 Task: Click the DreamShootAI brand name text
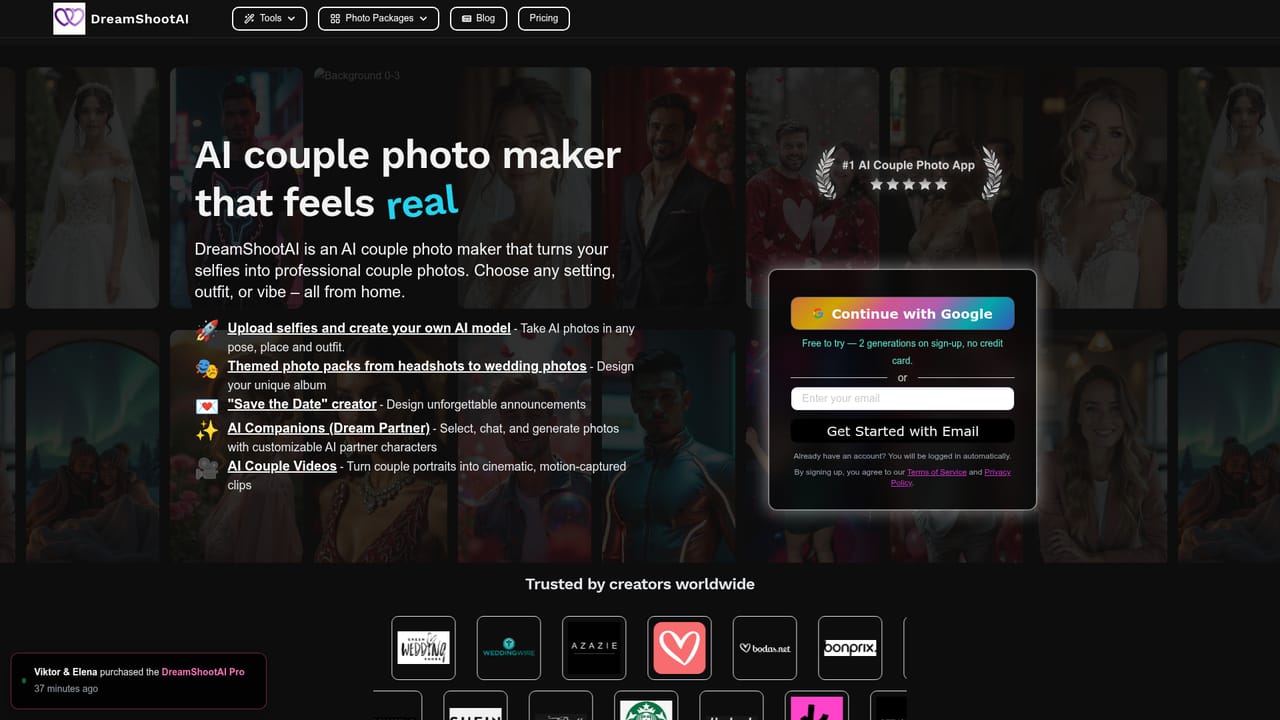(x=139, y=19)
